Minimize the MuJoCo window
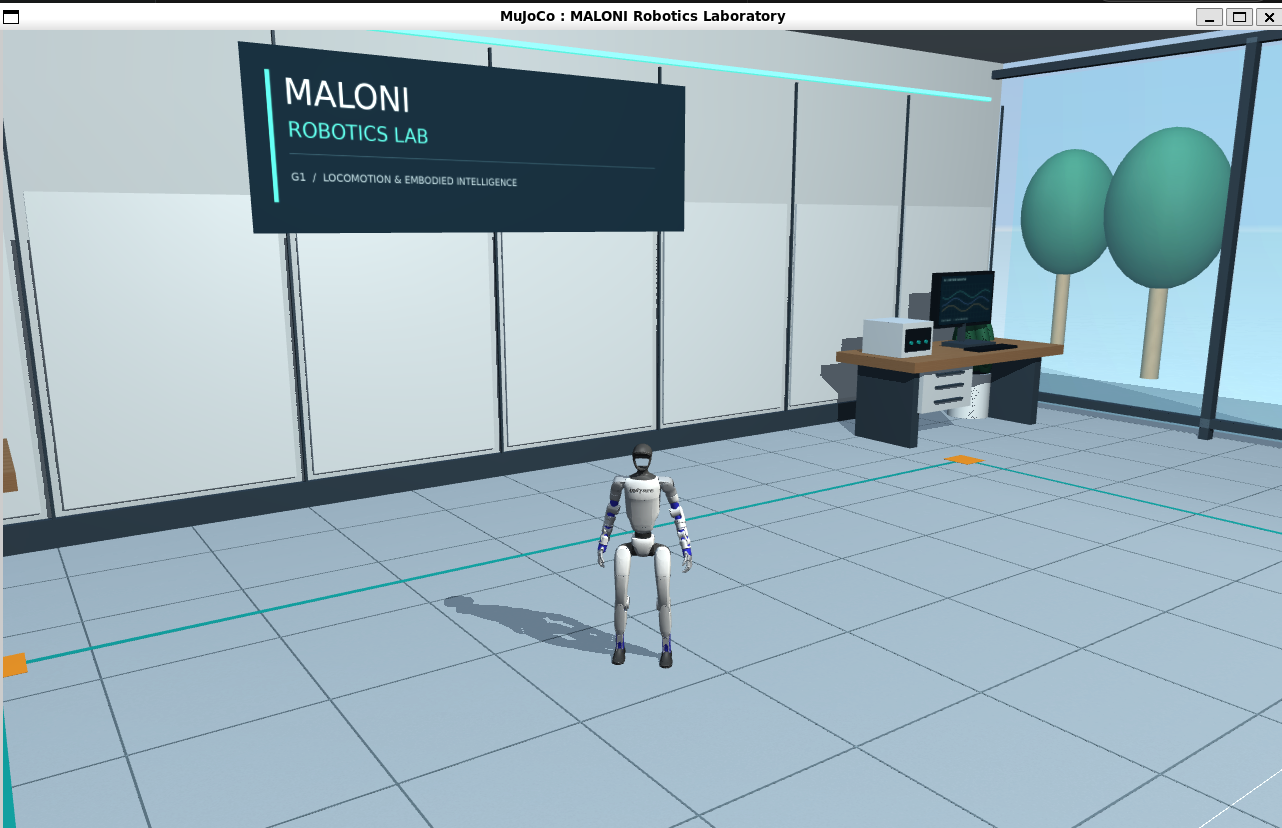The height and width of the screenshot is (828, 1282). tap(1210, 16)
